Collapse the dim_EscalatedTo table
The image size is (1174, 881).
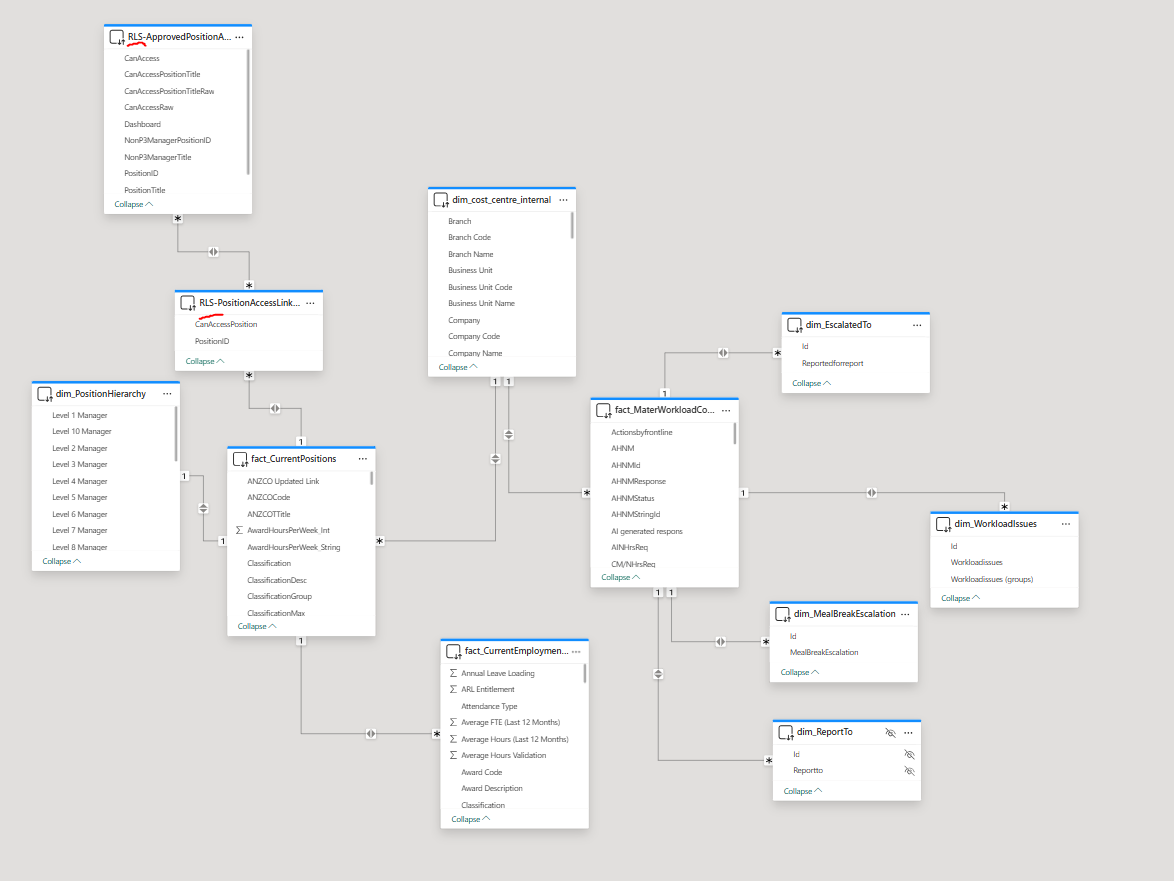812,383
